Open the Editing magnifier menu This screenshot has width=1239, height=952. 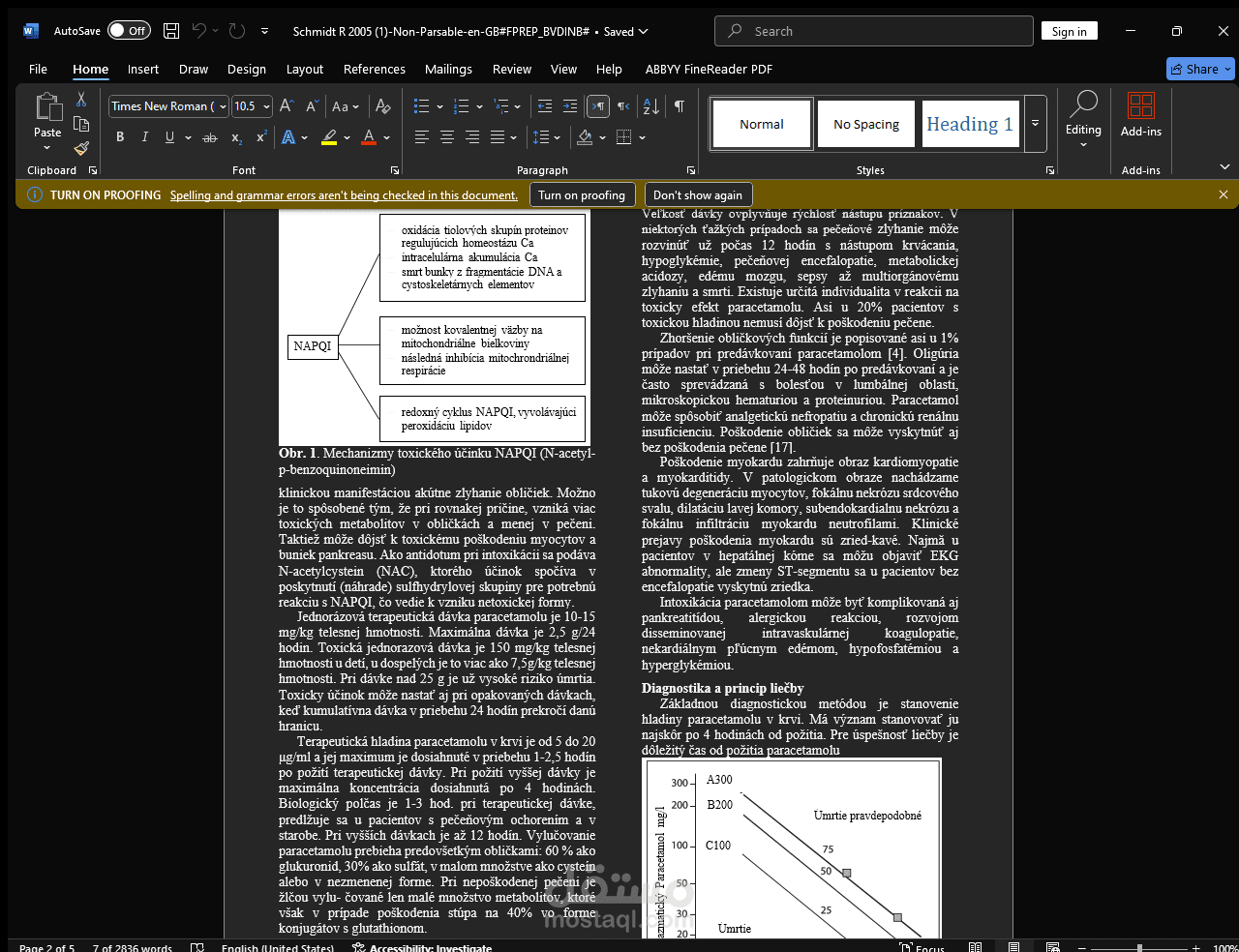(x=1083, y=118)
